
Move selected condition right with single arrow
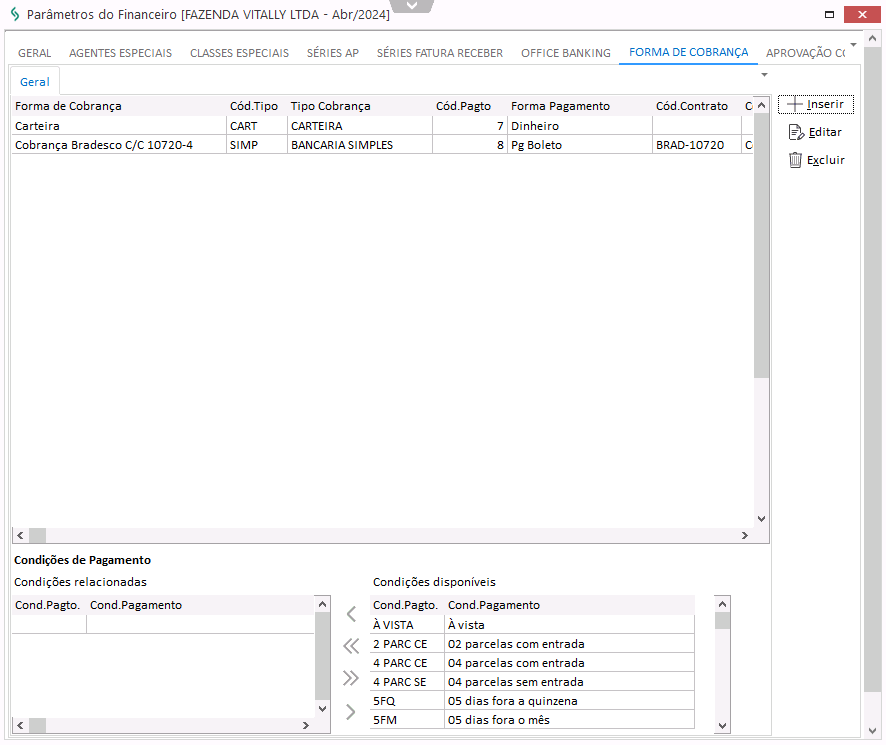pyautogui.click(x=350, y=712)
